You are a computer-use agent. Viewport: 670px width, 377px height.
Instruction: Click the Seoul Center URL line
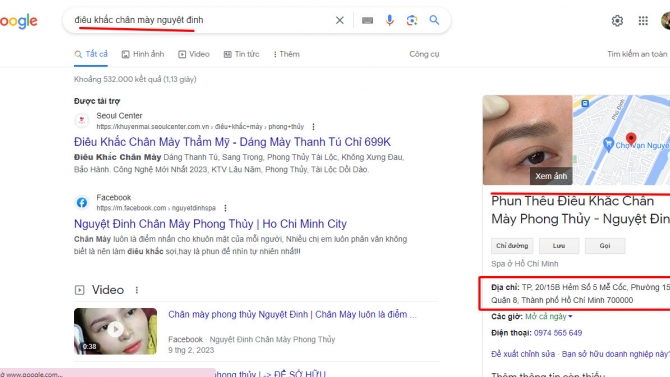coord(200,127)
